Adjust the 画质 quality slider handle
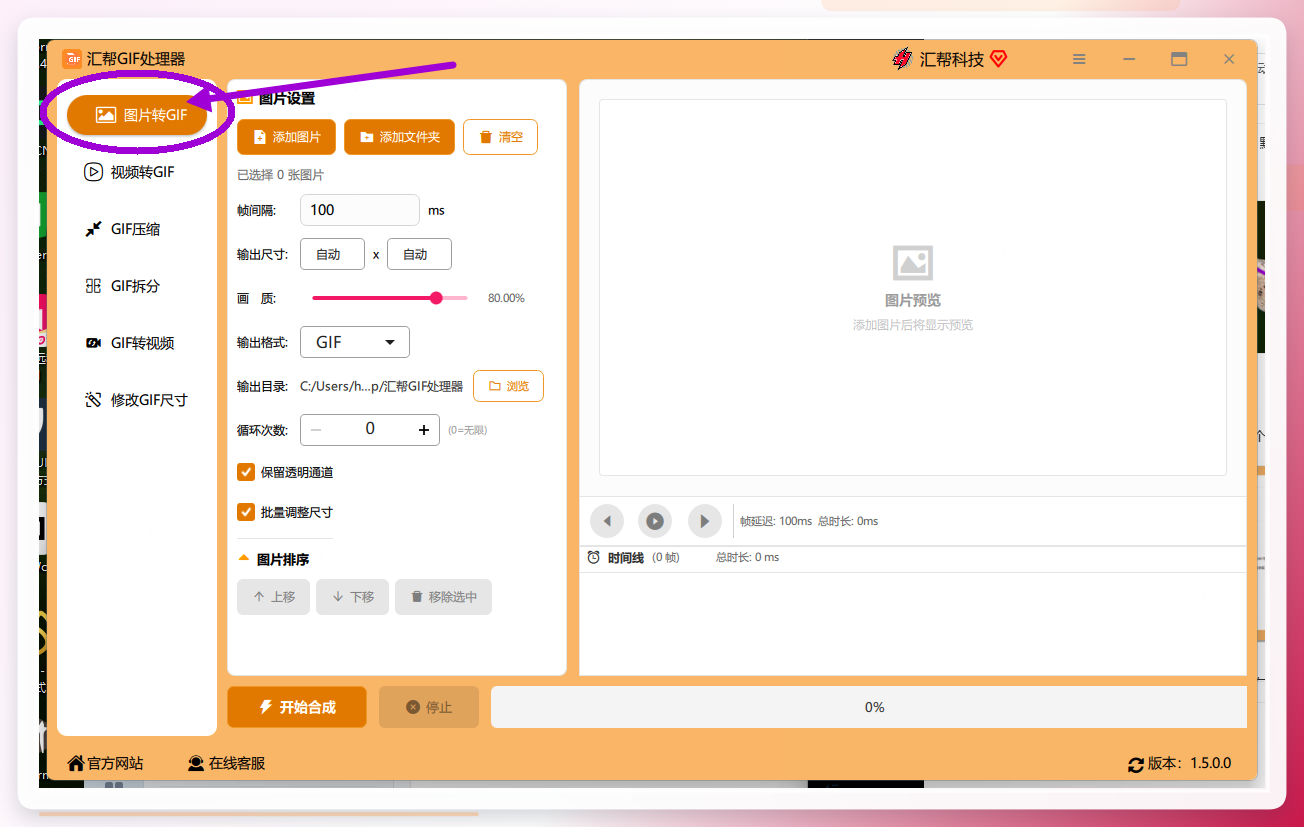 tap(436, 298)
